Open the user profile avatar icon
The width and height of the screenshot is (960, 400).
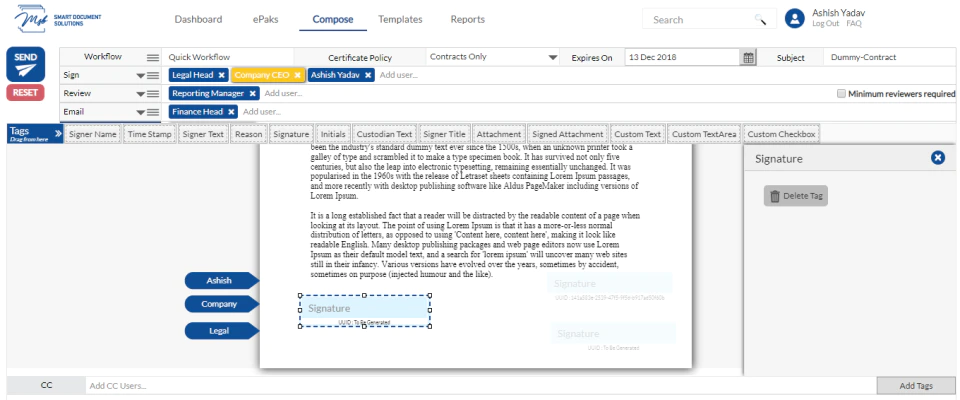[x=795, y=18]
